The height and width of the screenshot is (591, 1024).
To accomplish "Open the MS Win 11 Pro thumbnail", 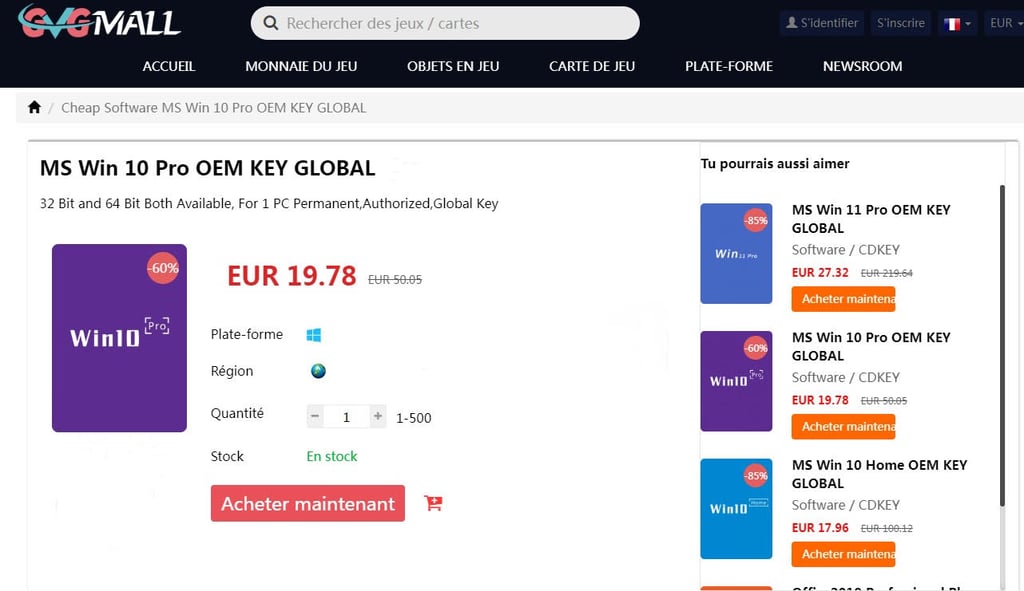I will (736, 253).
